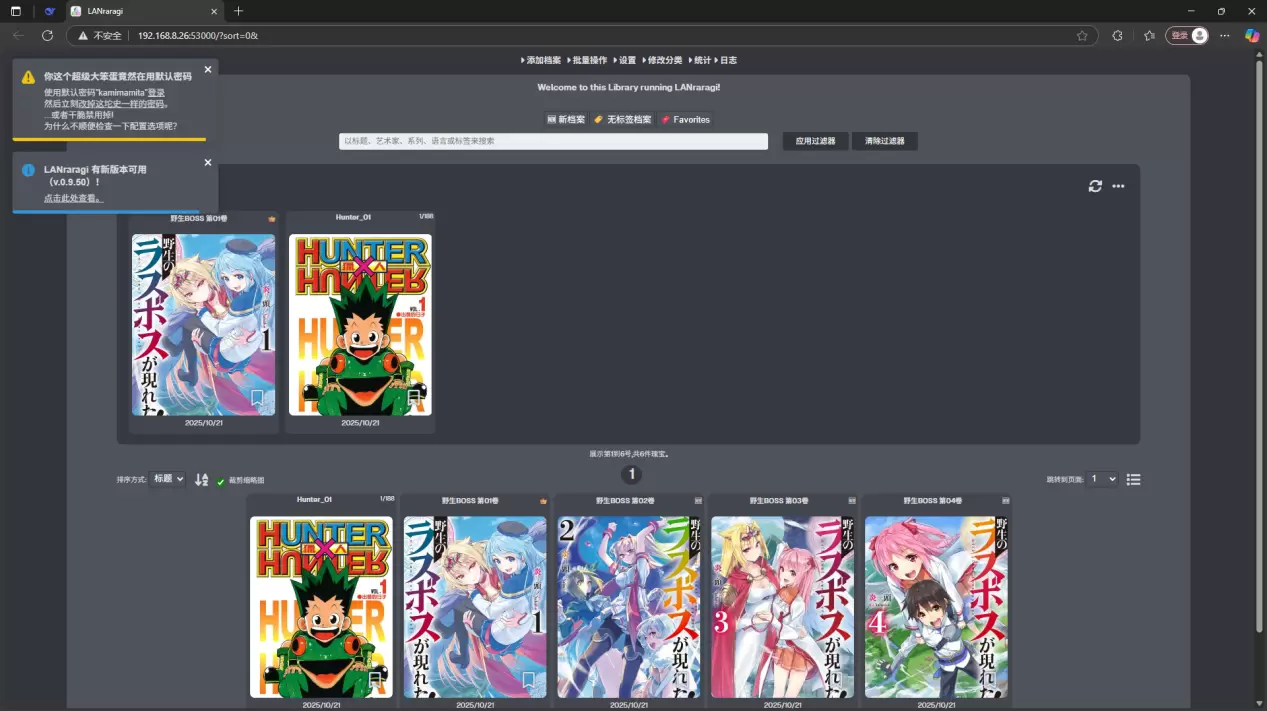The width and height of the screenshot is (1267, 711).
Task: Open the 排序方式 sort-by dropdown
Action: click(167, 479)
